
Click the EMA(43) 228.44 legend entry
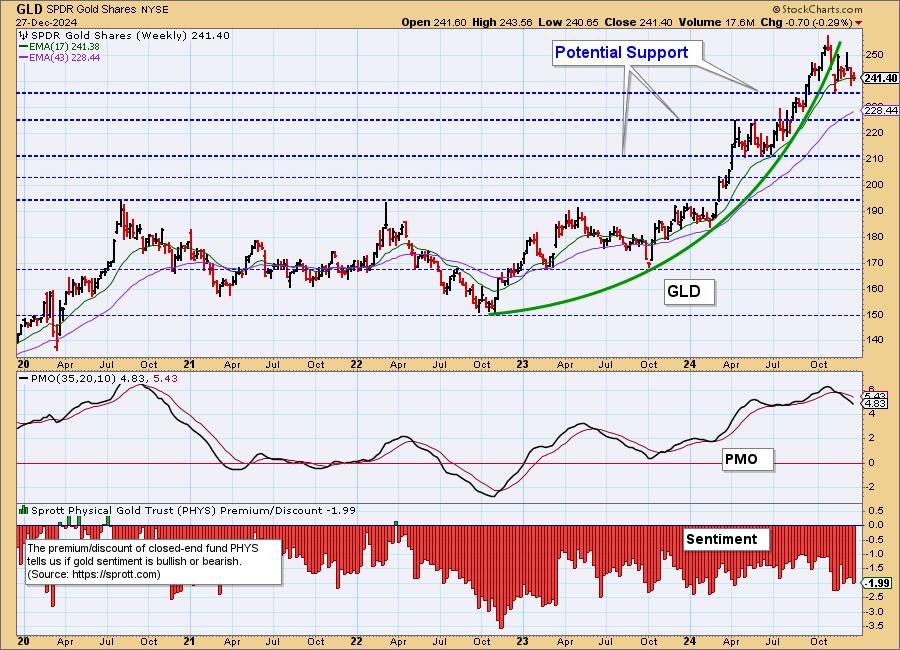coord(60,57)
